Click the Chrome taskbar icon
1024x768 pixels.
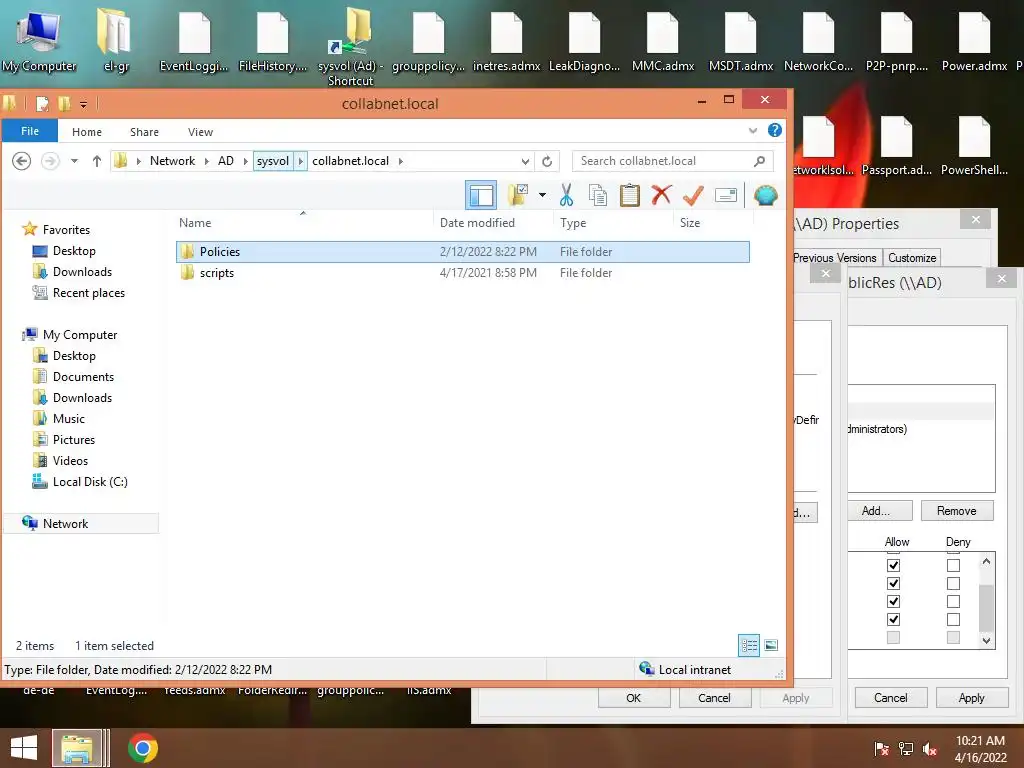[142, 748]
